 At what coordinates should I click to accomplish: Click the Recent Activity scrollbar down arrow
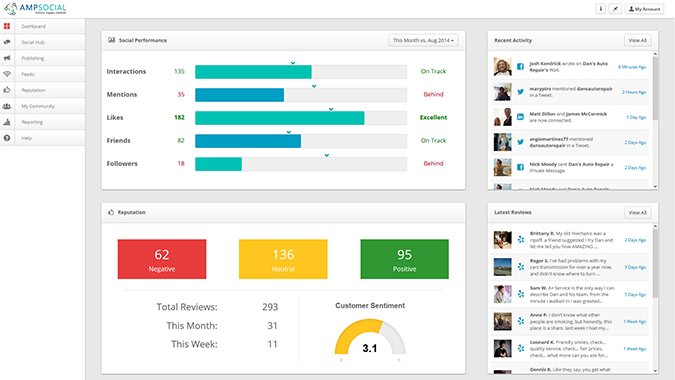click(655, 186)
